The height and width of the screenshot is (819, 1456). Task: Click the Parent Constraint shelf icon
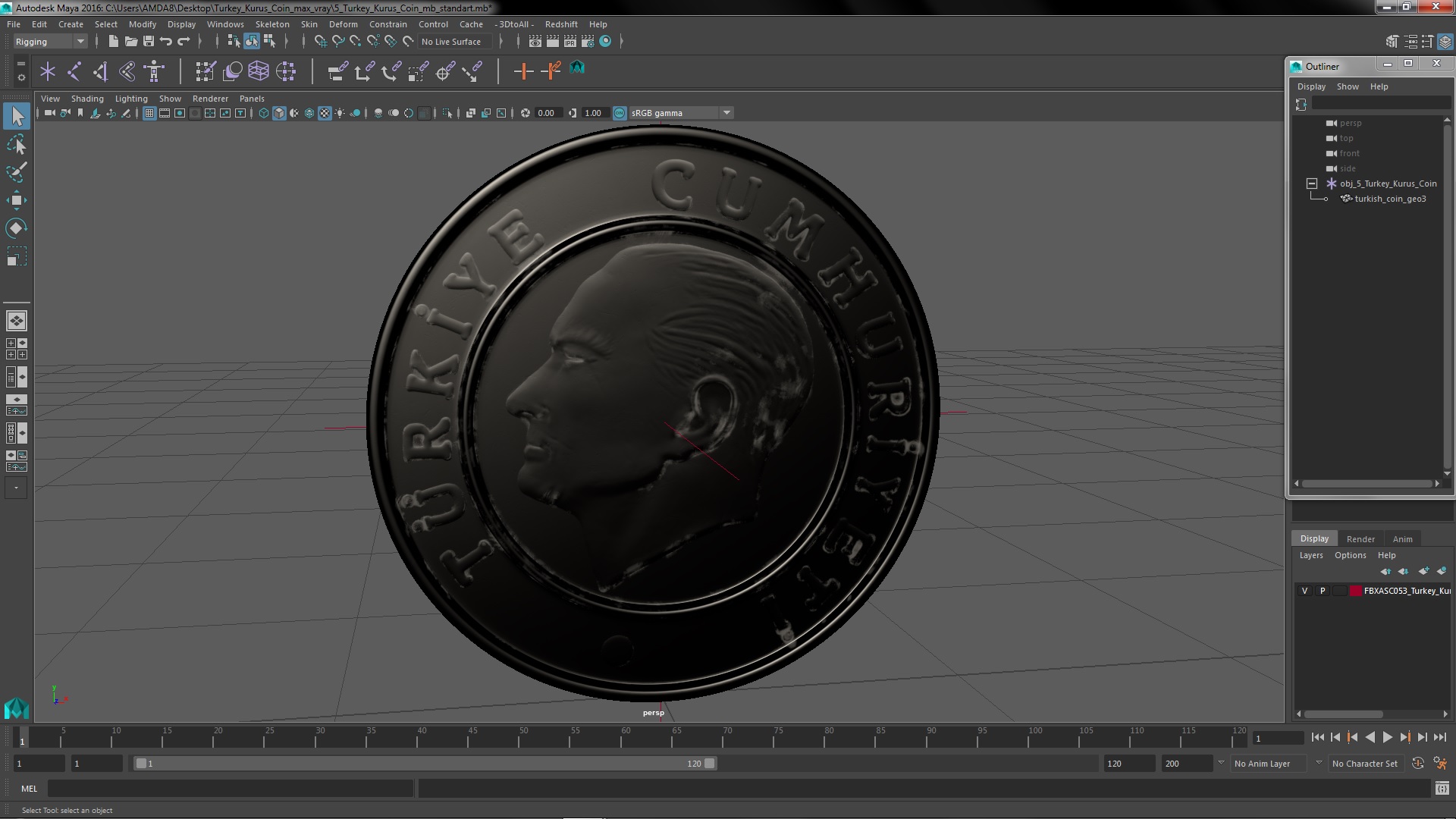coord(337,71)
